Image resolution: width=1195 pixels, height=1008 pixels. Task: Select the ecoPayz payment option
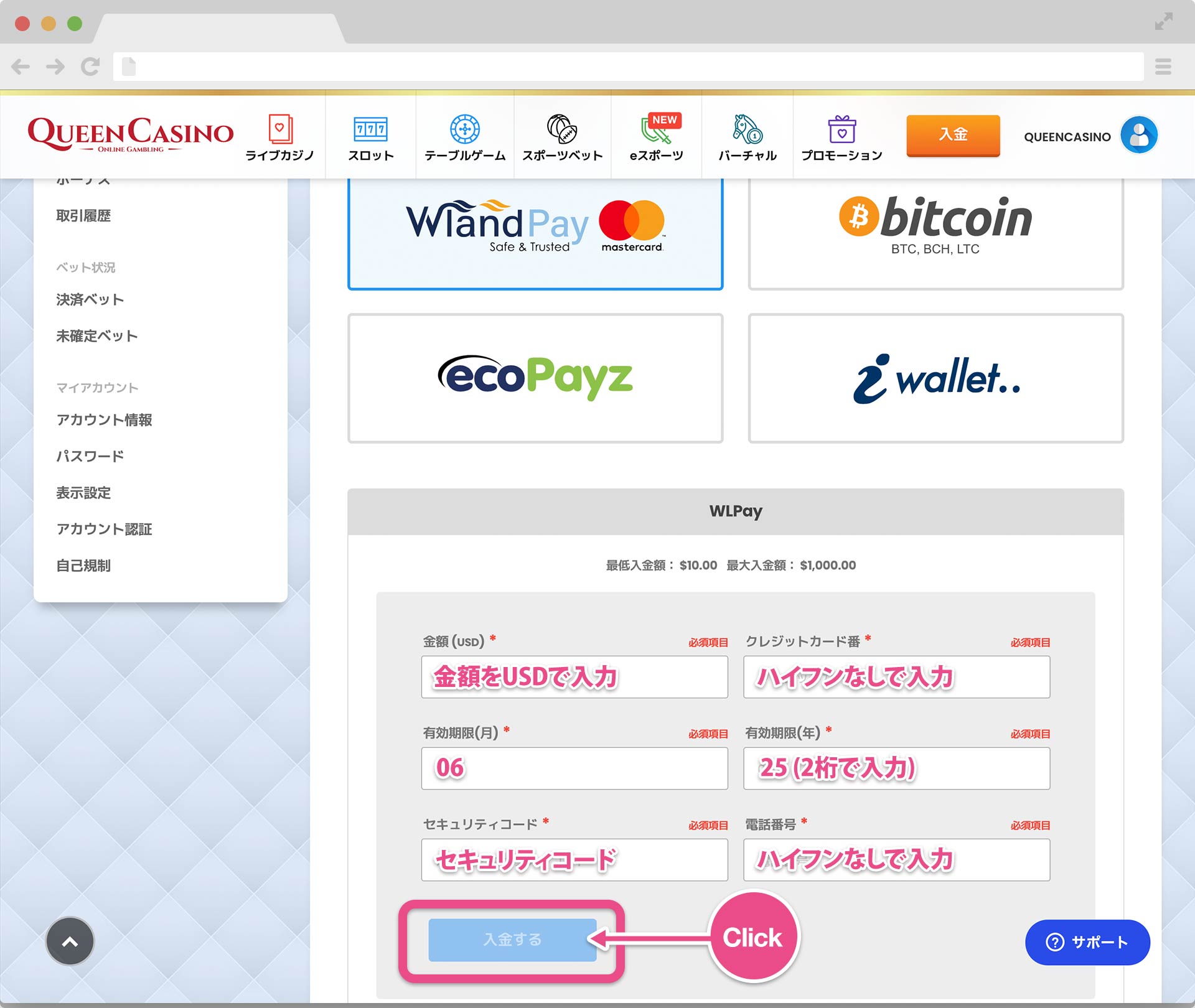pos(535,378)
